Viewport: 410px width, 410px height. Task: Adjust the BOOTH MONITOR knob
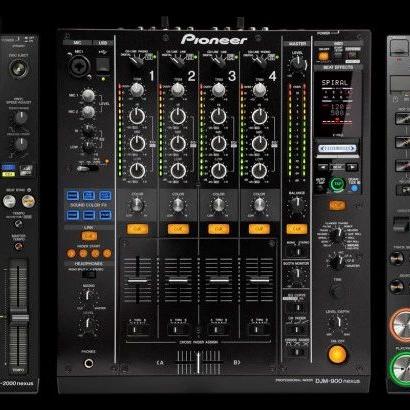click(297, 274)
